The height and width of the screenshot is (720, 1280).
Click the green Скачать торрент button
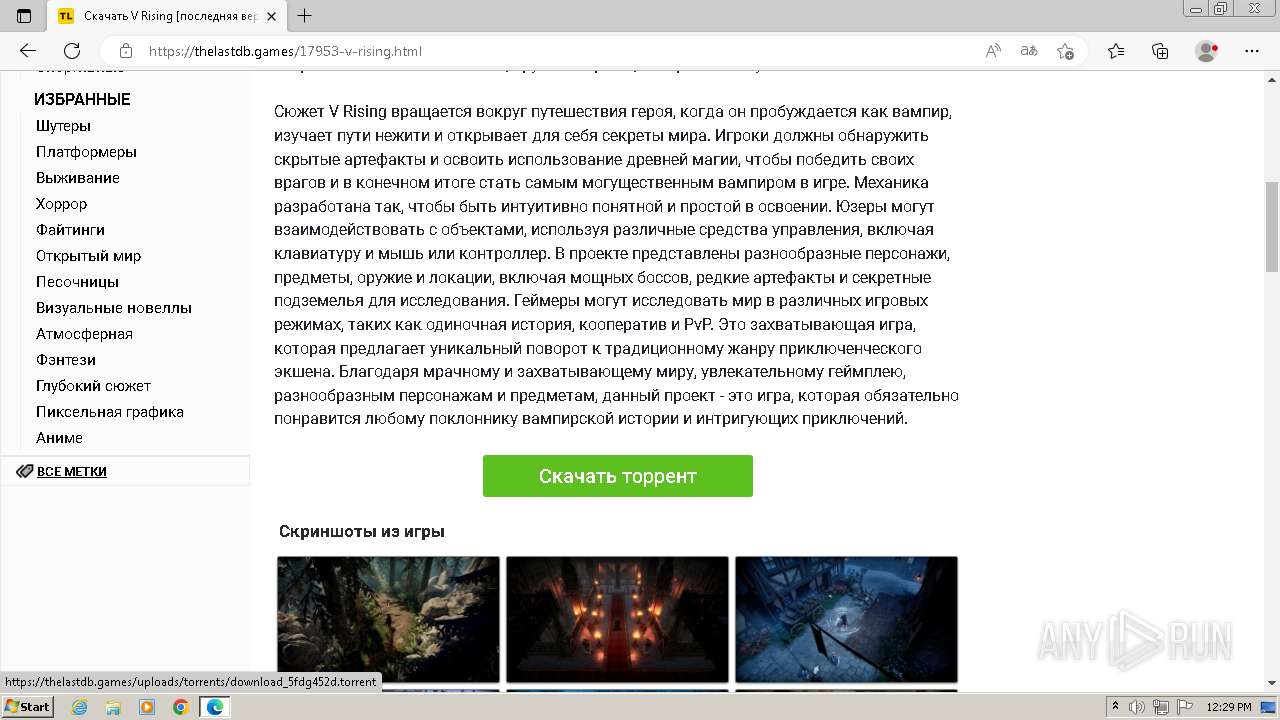(618, 476)
